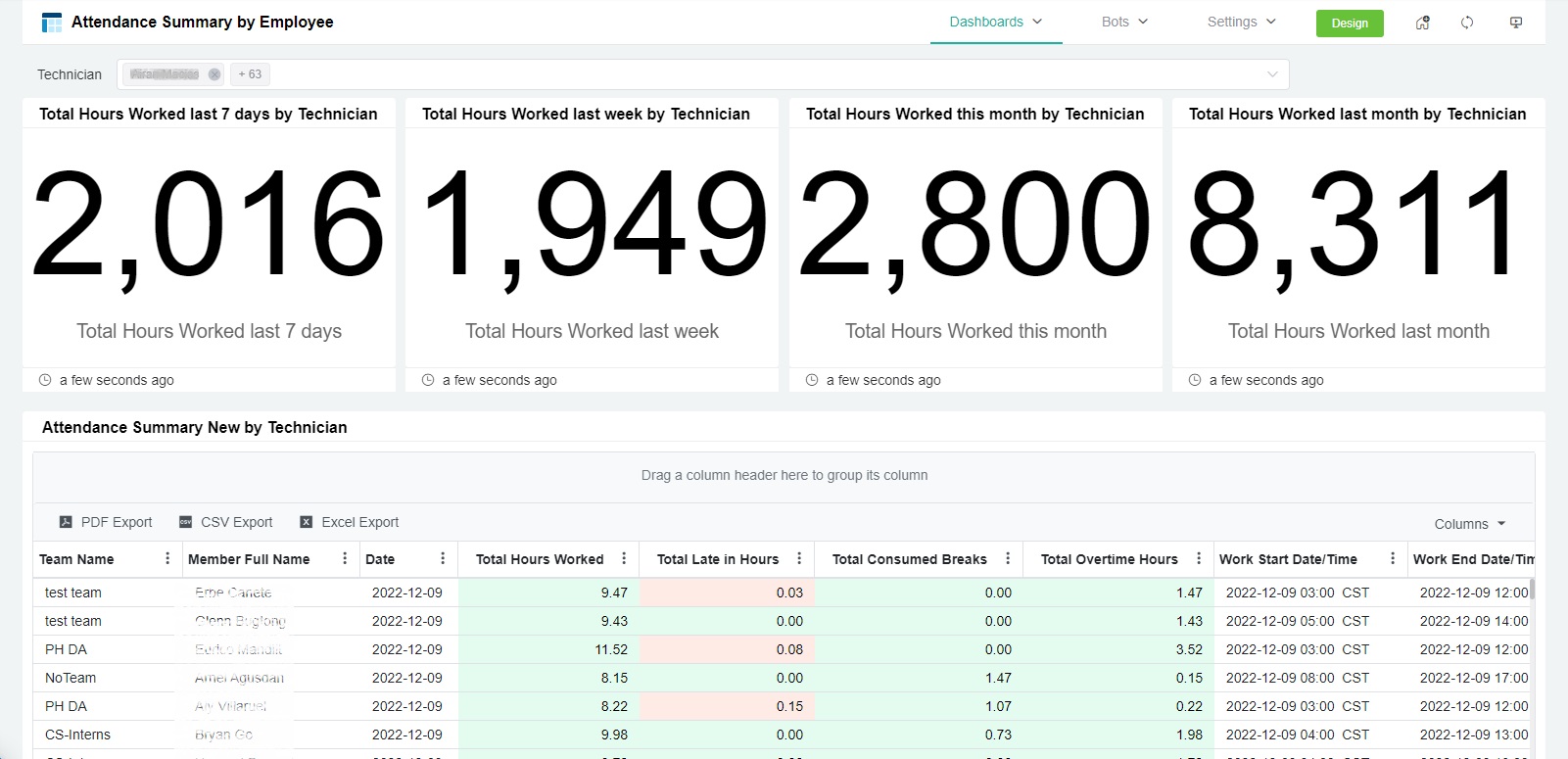Open Date column three-dot menu

(x=443, y=558)
